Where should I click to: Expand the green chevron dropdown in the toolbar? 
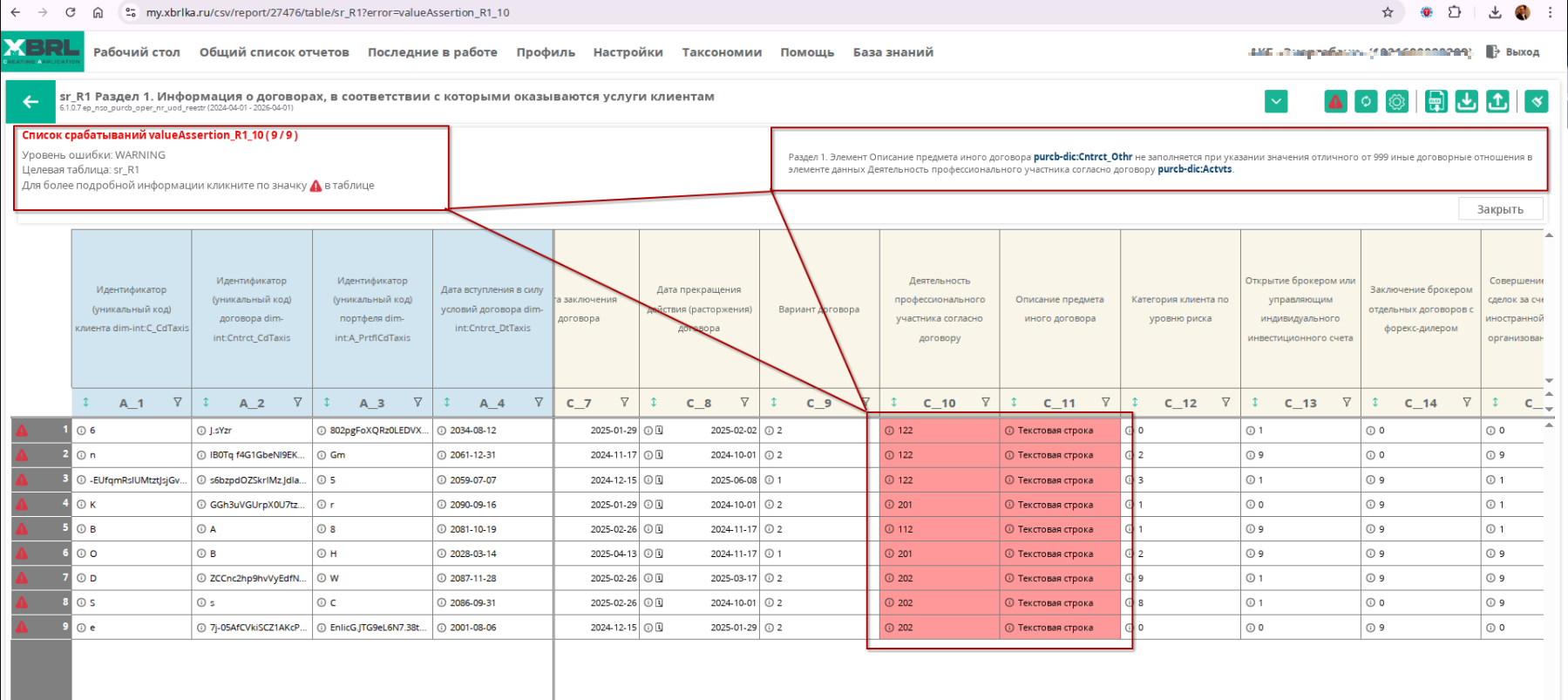(1276, 102)
